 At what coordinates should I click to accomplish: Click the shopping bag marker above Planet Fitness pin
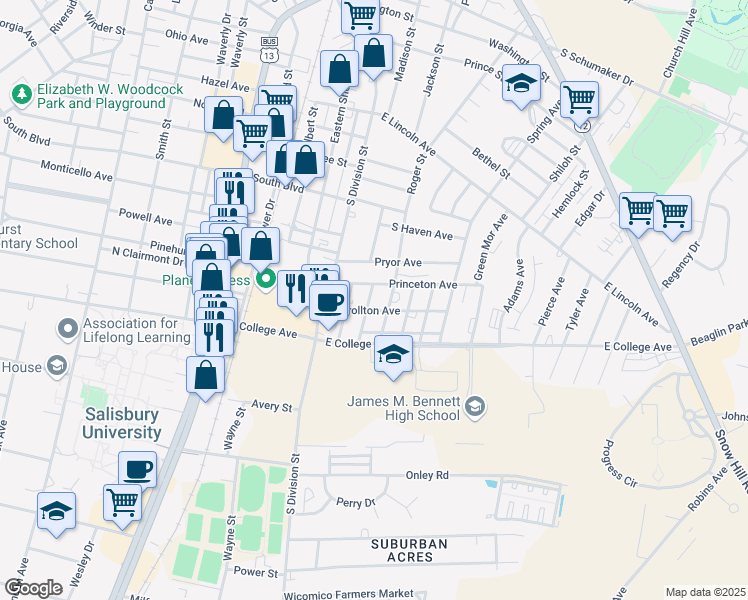[260, 250]
